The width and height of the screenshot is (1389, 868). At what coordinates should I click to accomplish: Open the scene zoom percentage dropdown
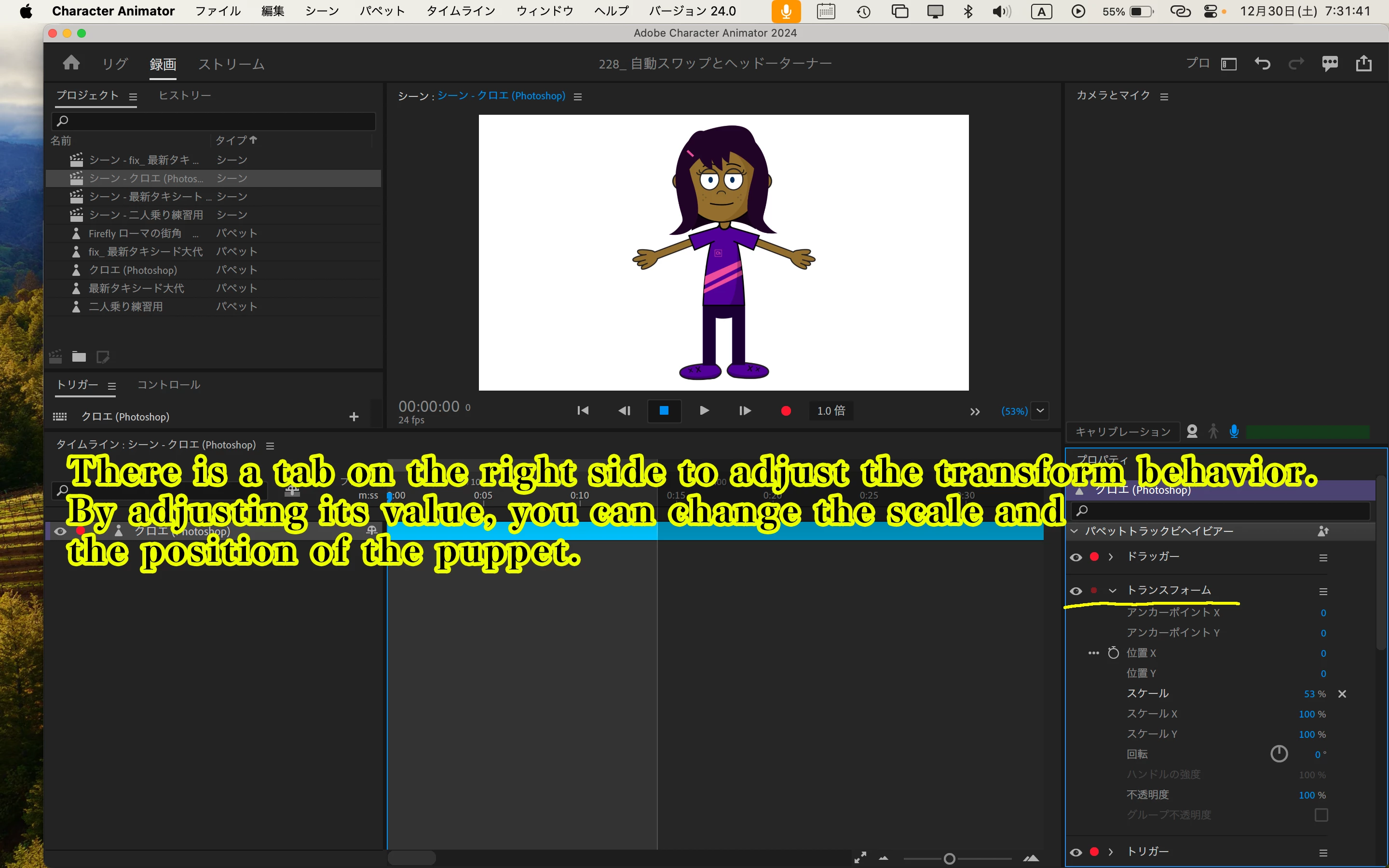[x=1040, y=411]
